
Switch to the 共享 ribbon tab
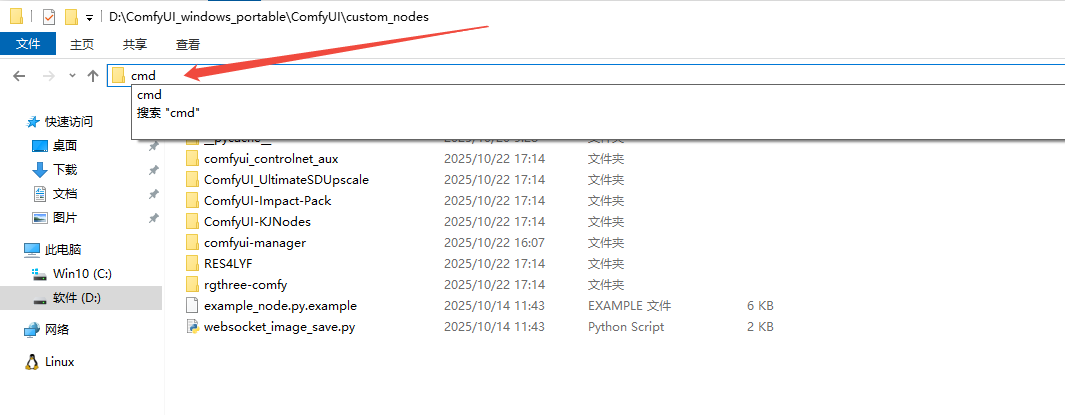[x=135, y=44]
